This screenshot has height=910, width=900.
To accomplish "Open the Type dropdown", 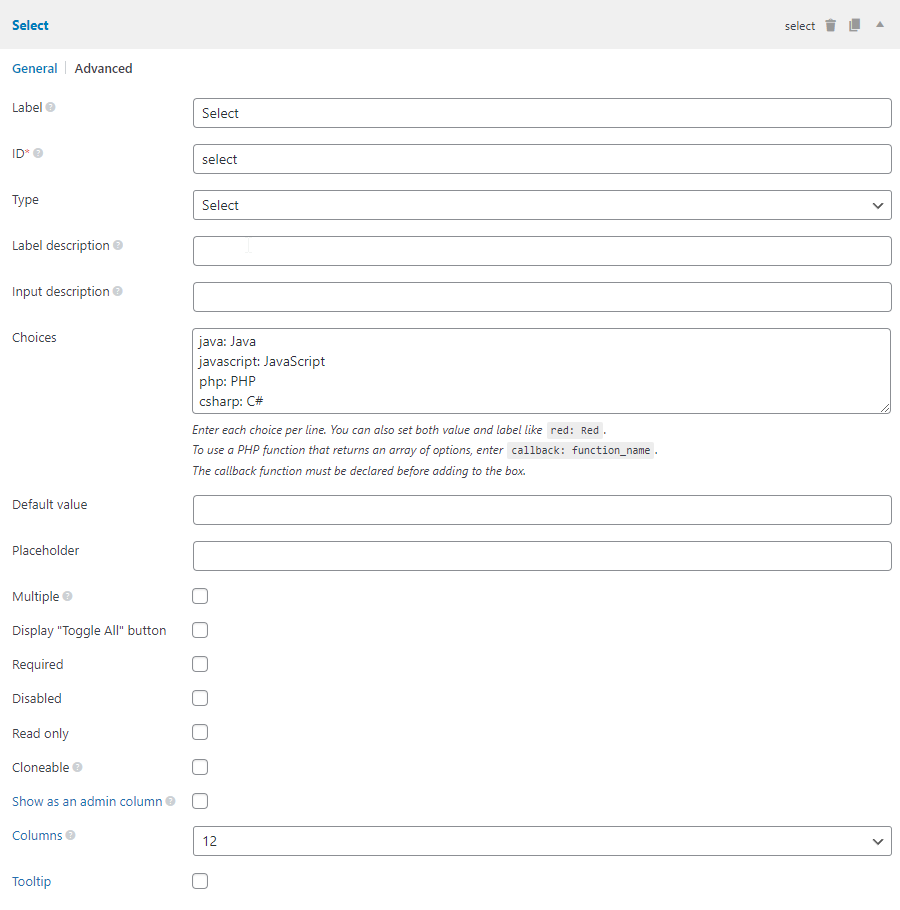I will (x=542, y=205).
